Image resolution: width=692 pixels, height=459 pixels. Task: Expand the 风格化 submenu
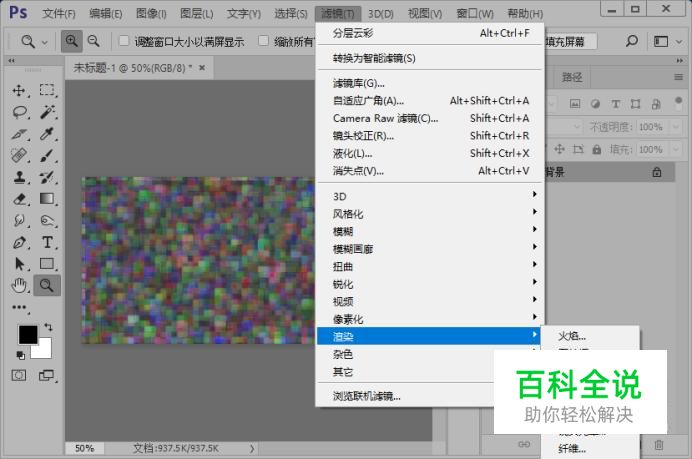pos(430,214)
